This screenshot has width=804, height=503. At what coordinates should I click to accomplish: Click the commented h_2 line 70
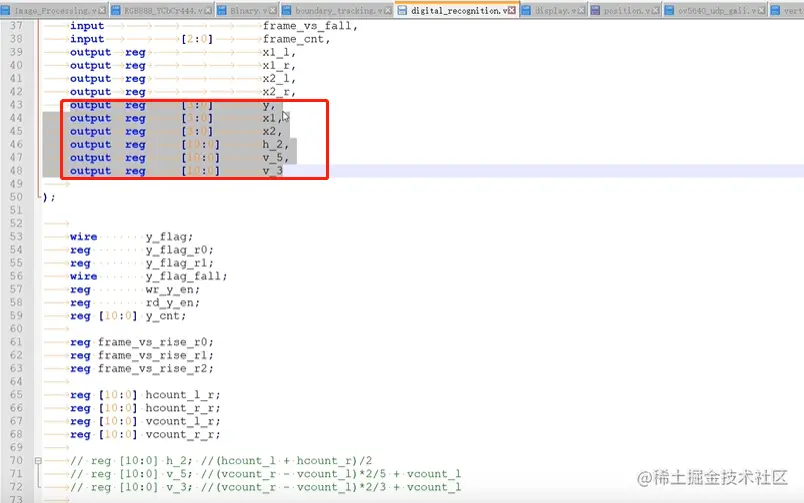tap(222, 460)
